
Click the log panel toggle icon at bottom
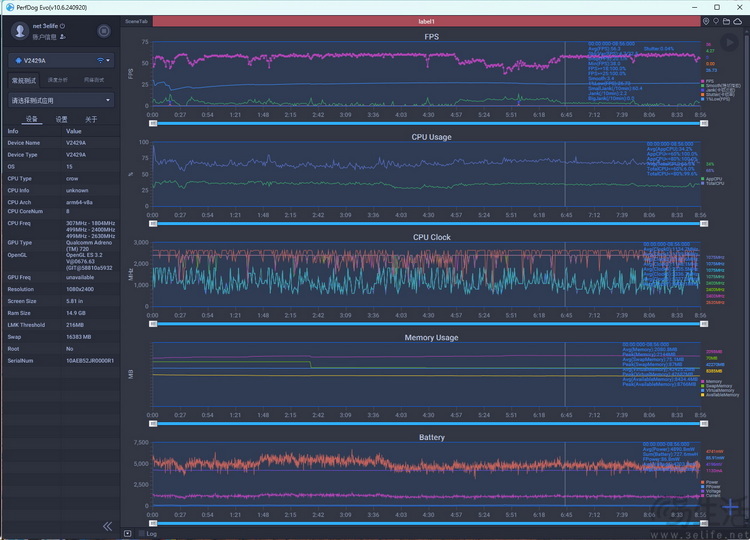click(128, 533)
